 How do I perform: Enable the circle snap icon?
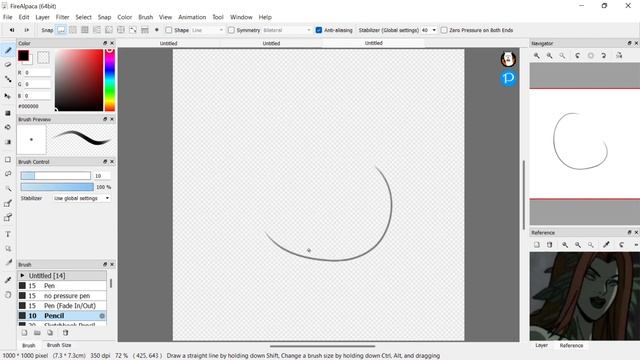click(x=121, y=30)
